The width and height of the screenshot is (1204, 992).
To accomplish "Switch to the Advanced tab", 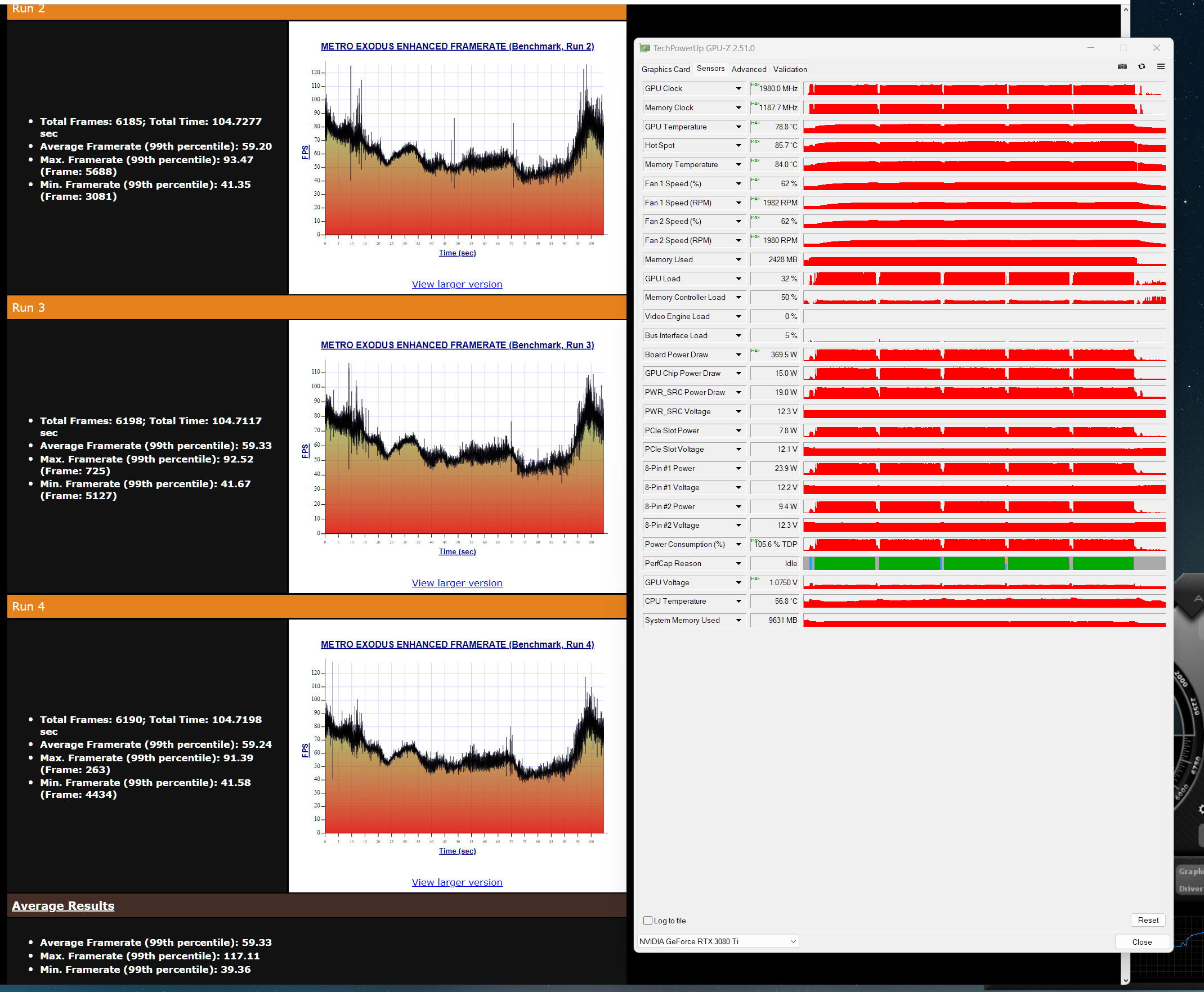I will click(x=749, y=69).
